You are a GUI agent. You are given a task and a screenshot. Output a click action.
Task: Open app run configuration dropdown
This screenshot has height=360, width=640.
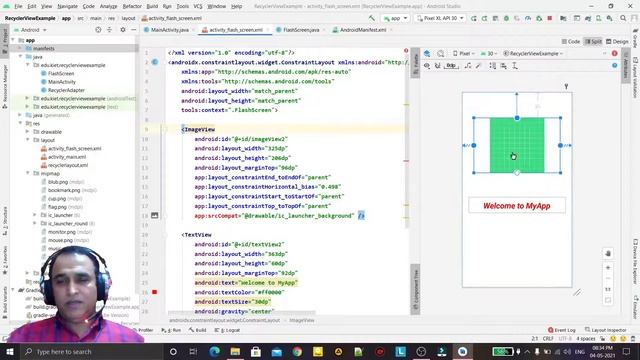click(395, 18)
